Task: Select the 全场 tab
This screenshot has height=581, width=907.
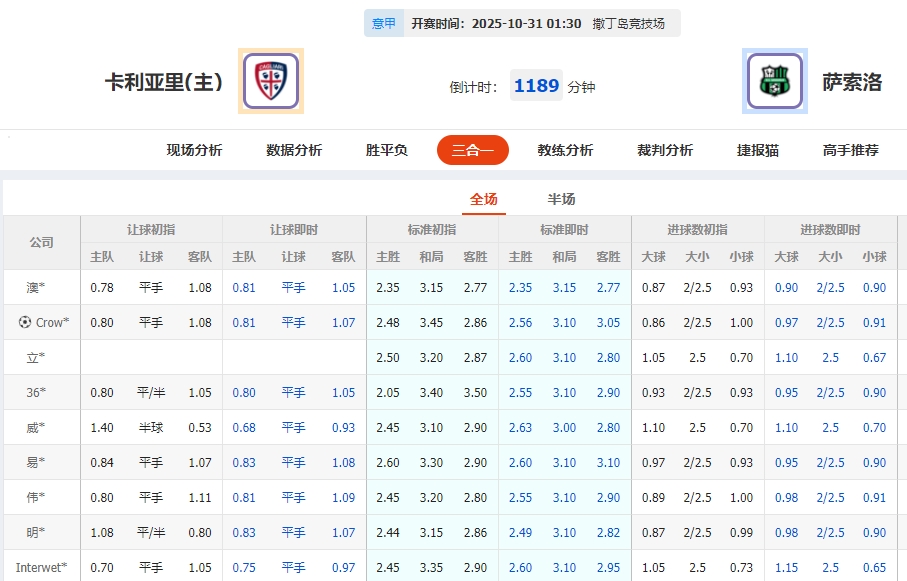Action: tap(484, 199)
